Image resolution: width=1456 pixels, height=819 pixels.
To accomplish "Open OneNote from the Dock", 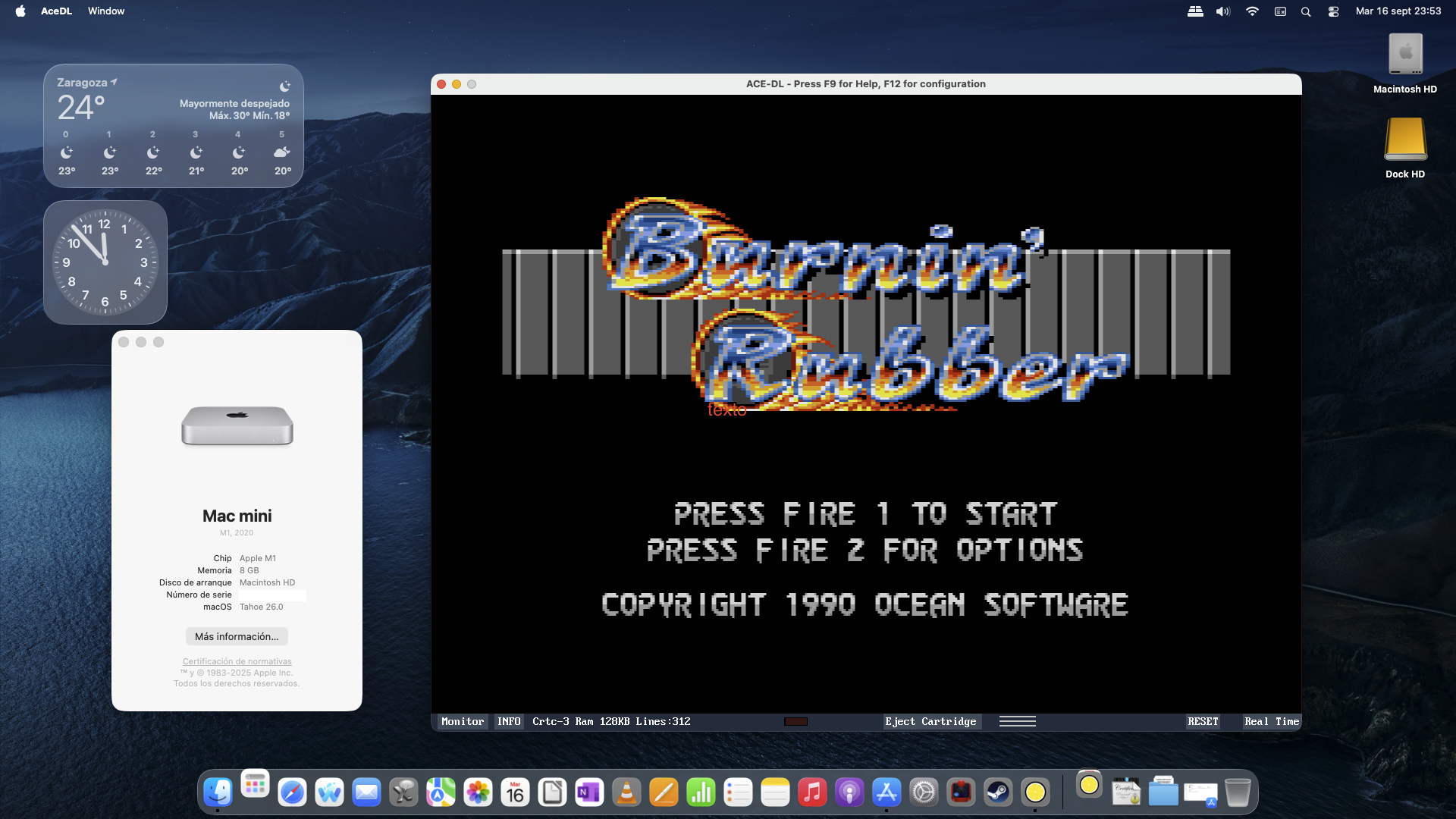I will [x=589, y=793].
